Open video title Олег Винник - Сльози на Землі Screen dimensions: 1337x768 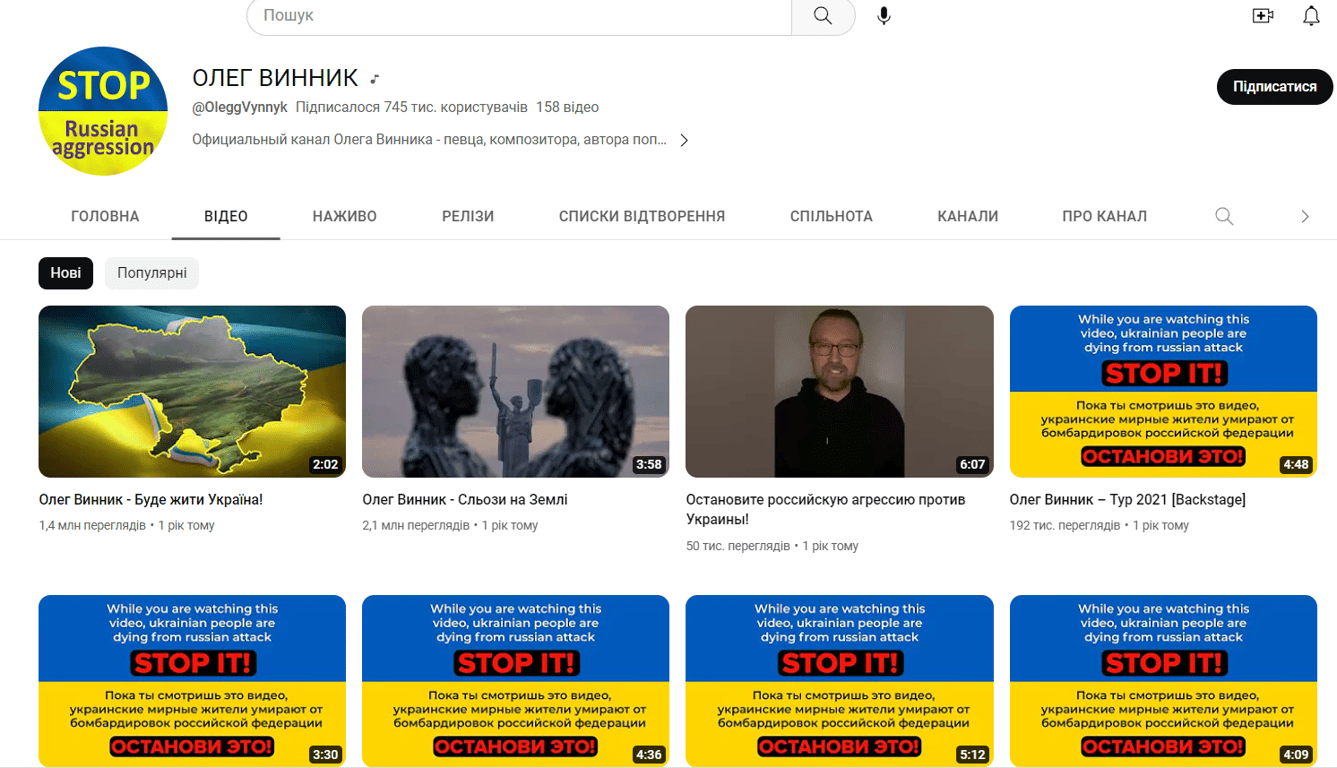[x=465, y=499]
